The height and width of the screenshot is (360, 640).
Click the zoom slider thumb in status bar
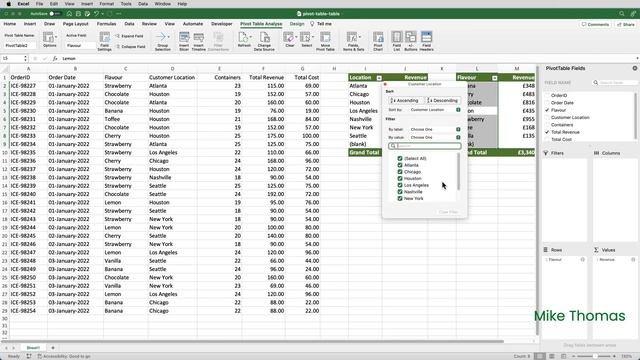(595, 356)
